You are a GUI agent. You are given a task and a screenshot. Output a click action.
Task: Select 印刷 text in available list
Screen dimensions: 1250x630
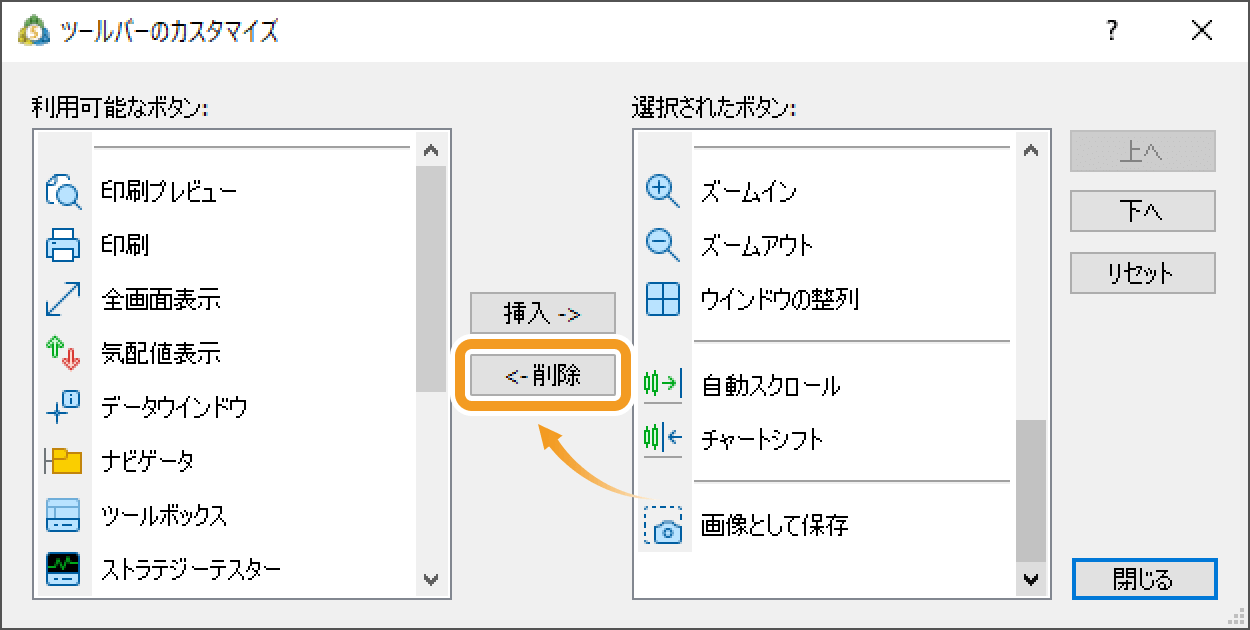[125, 245]
